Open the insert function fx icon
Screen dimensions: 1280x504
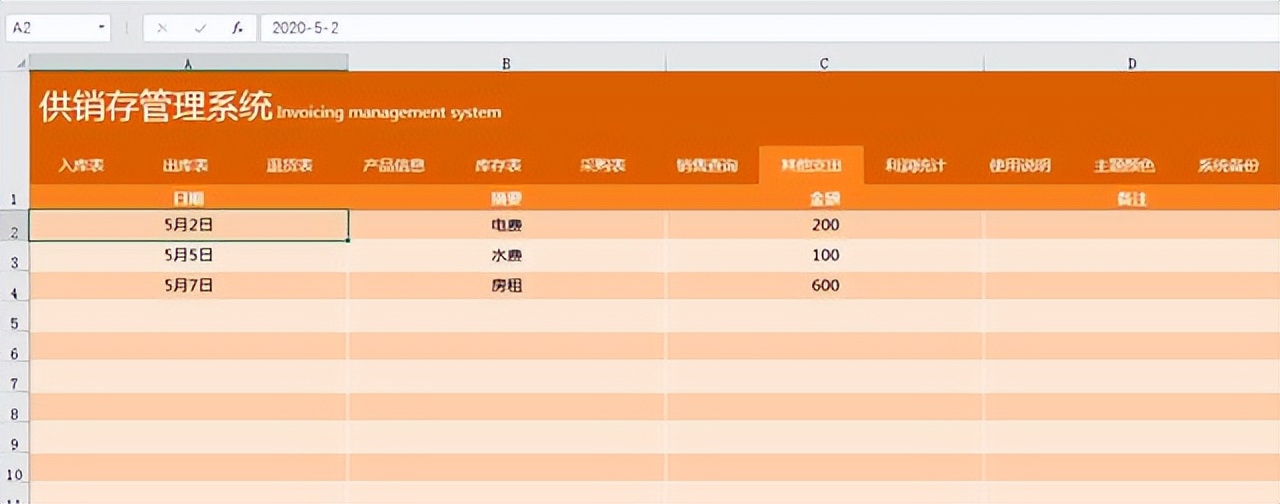coord(237,28)
